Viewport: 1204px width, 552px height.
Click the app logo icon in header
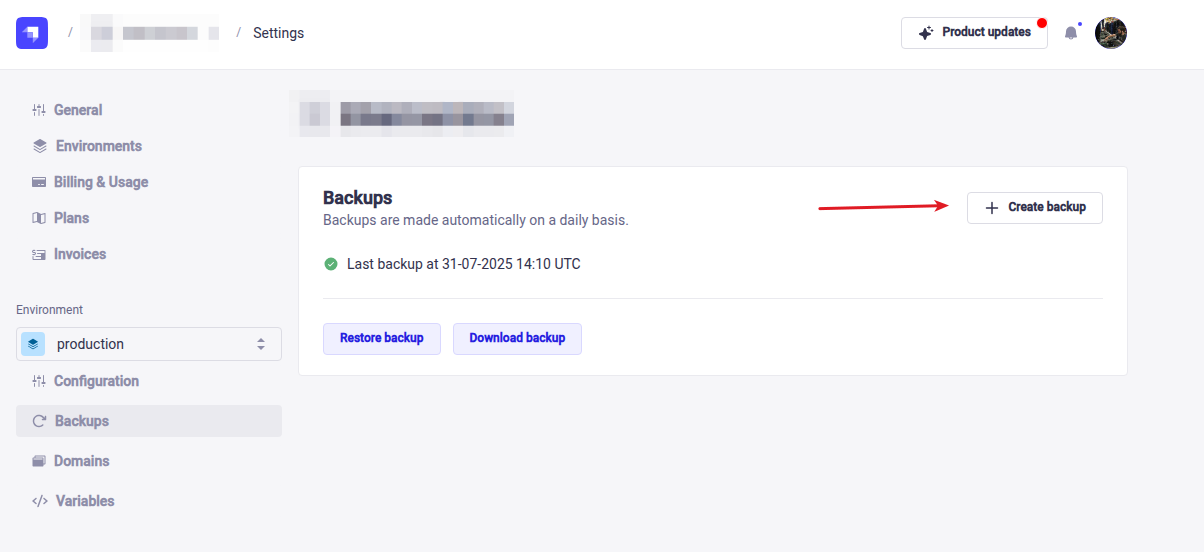32,33
